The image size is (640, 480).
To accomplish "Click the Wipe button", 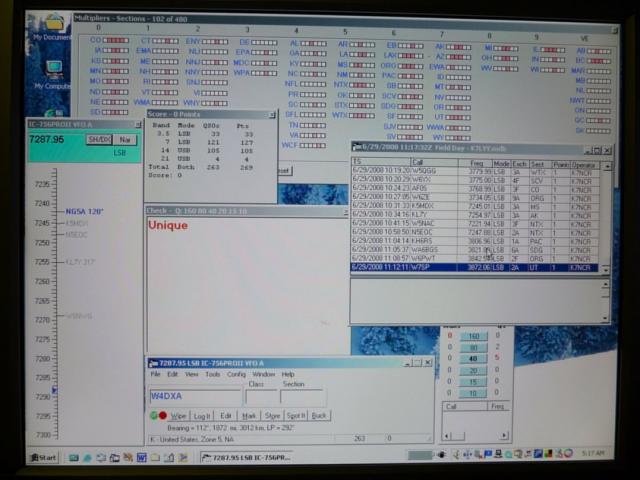I will [x=178, y=415].
